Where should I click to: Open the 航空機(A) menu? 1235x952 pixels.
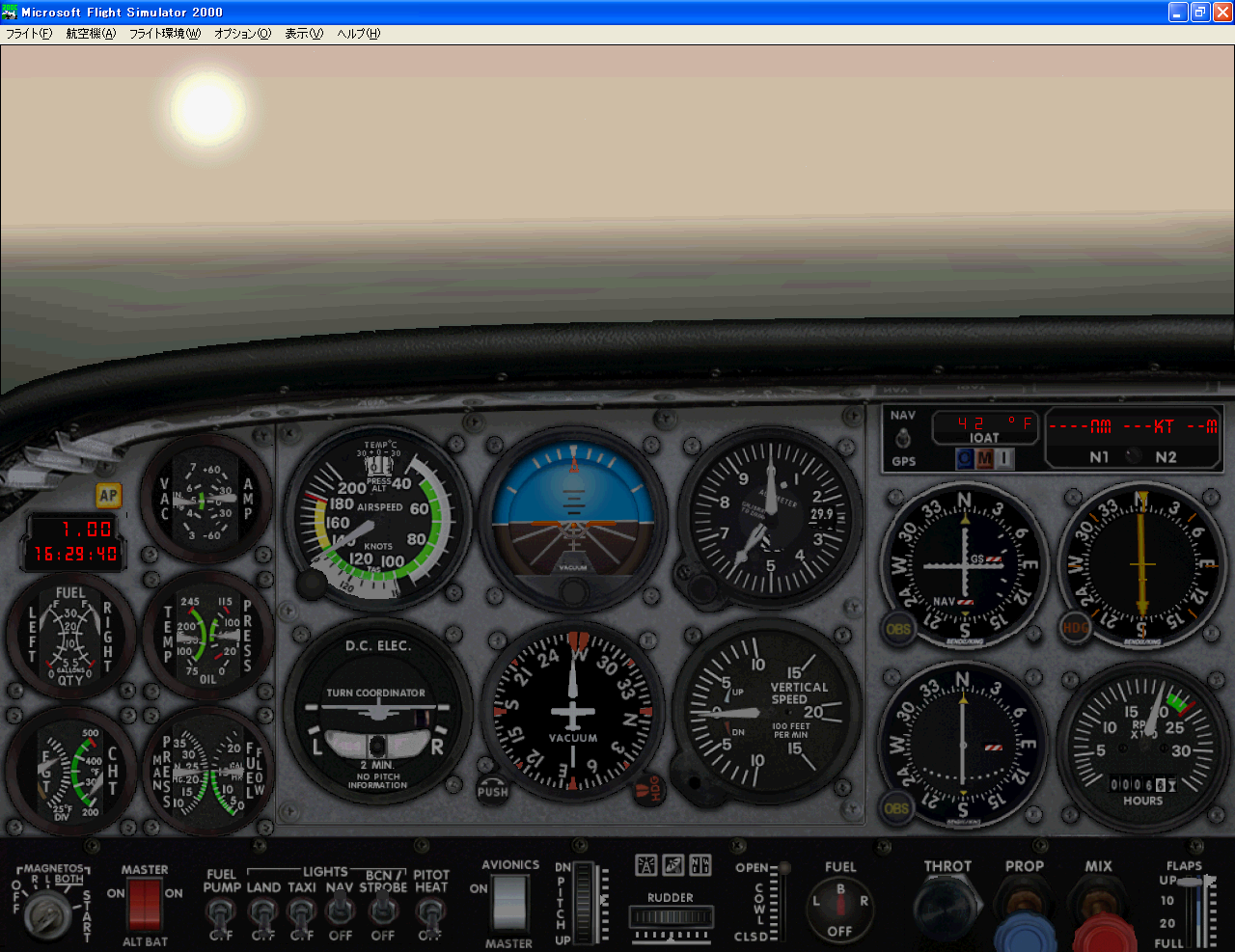click(x=91, y=34)
